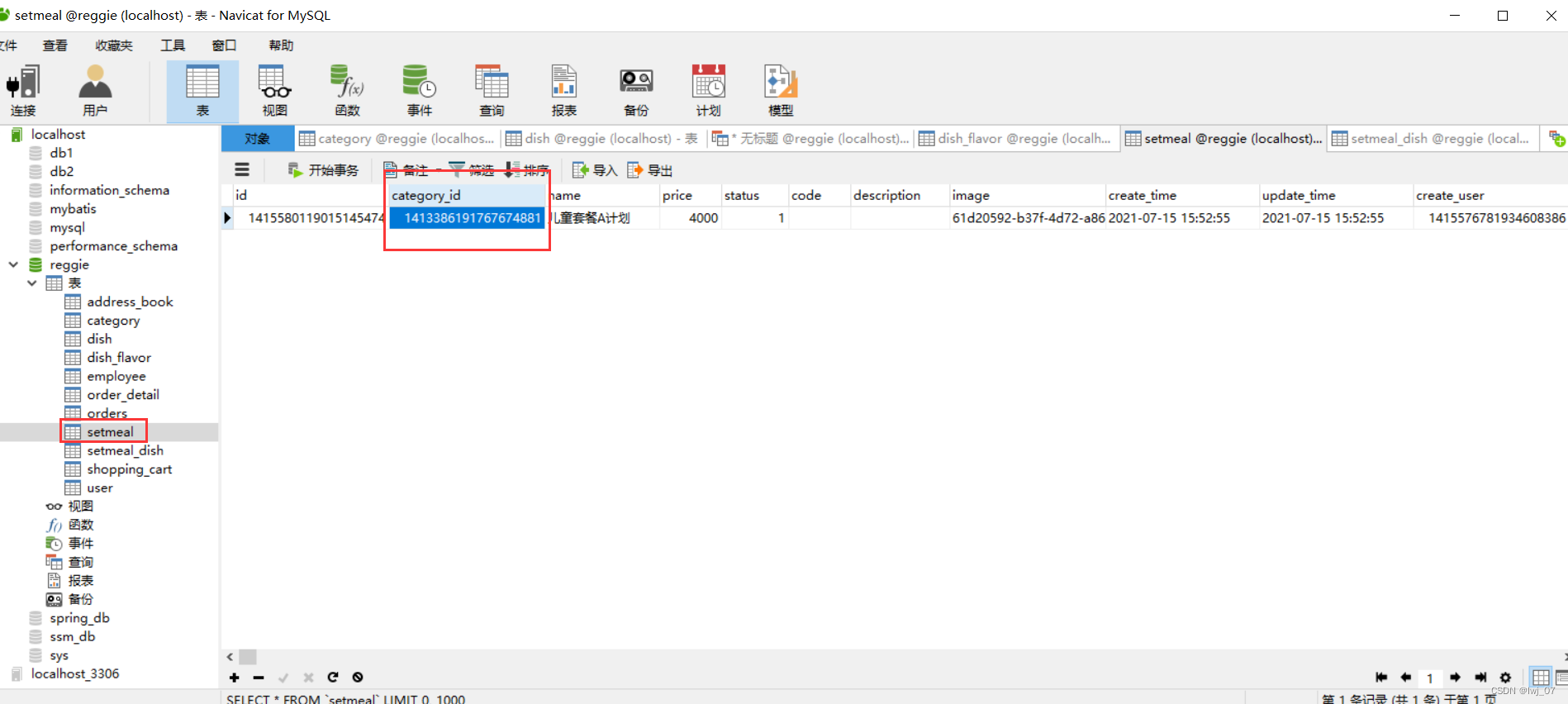Screen dimensions: 1568x704
Task: Switch to grid view at bottom right
Action: click(x=1540, y=677)
